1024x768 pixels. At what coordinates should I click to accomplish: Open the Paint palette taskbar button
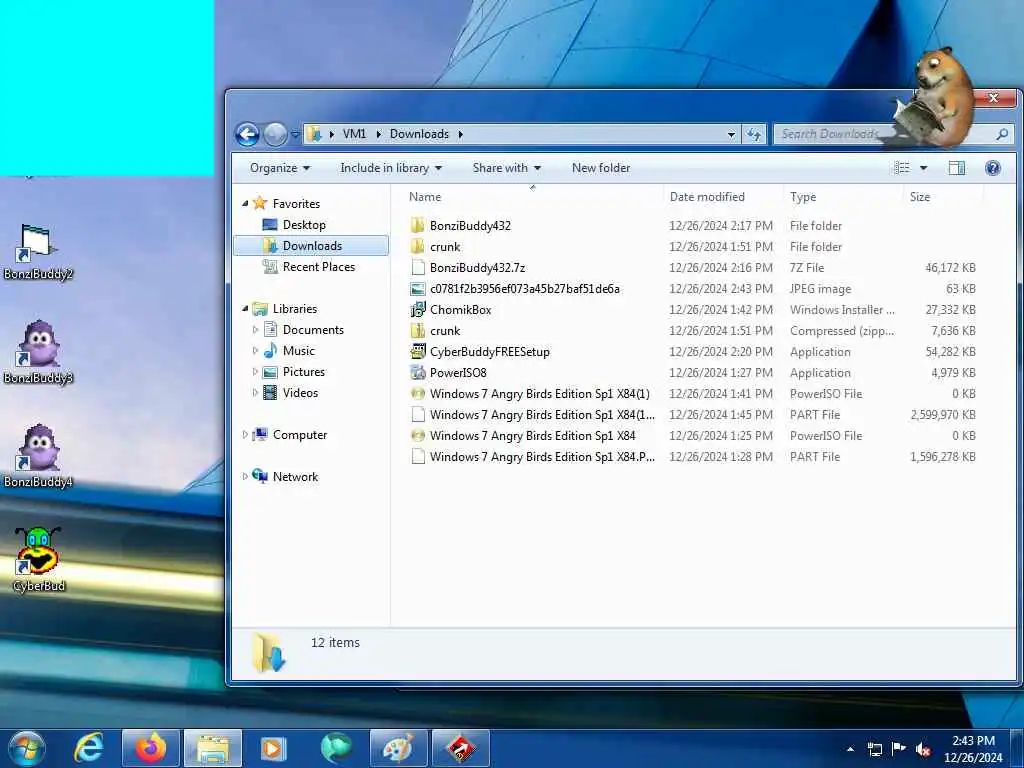[398, 748]
